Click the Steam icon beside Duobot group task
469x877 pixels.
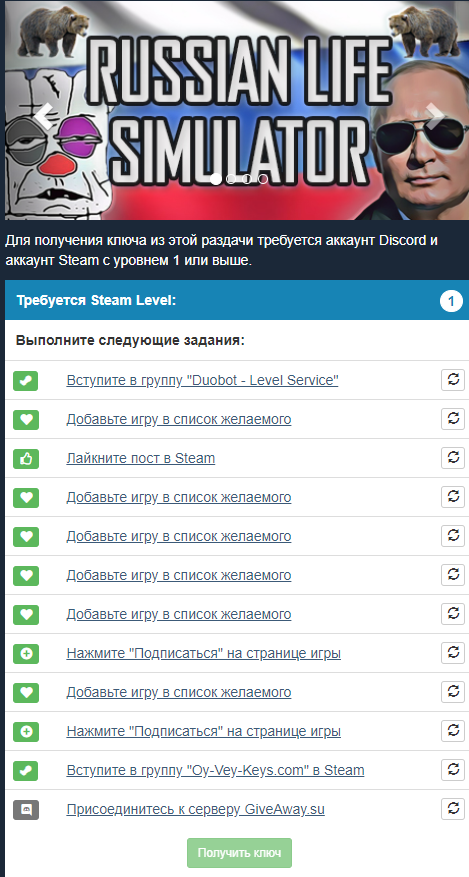pos(26,380)
